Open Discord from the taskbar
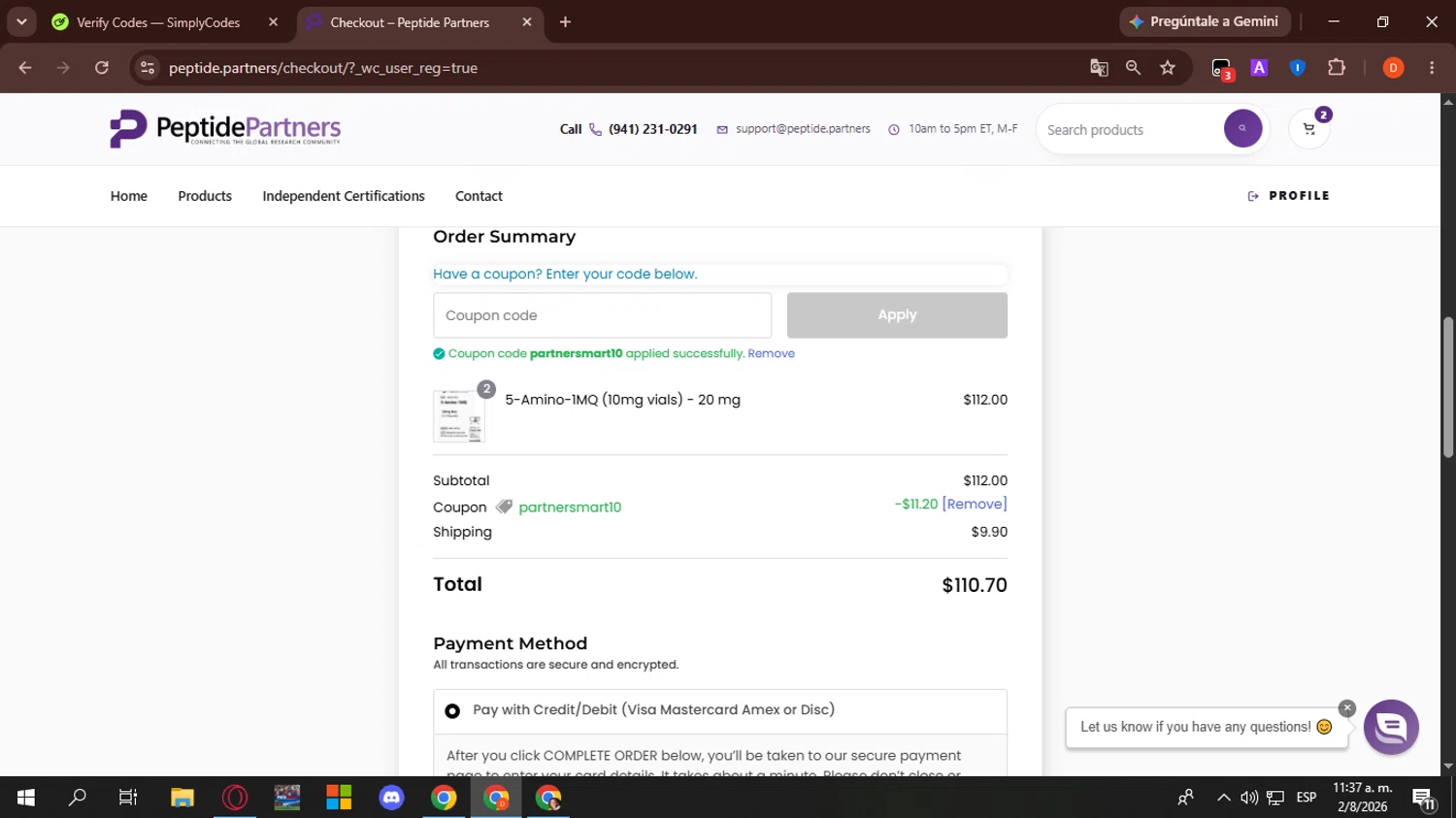Viewport: 1456px width, 818px height. [x=391, y=798]
